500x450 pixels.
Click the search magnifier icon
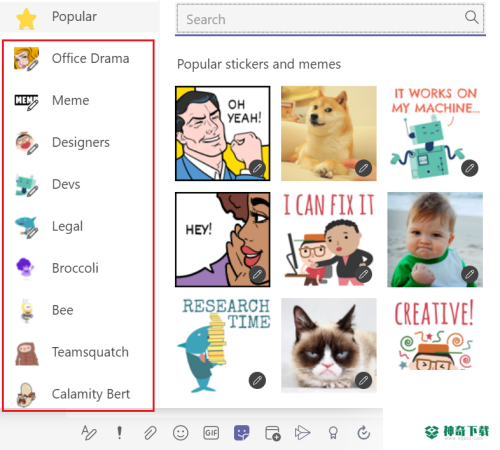point(472,17)
